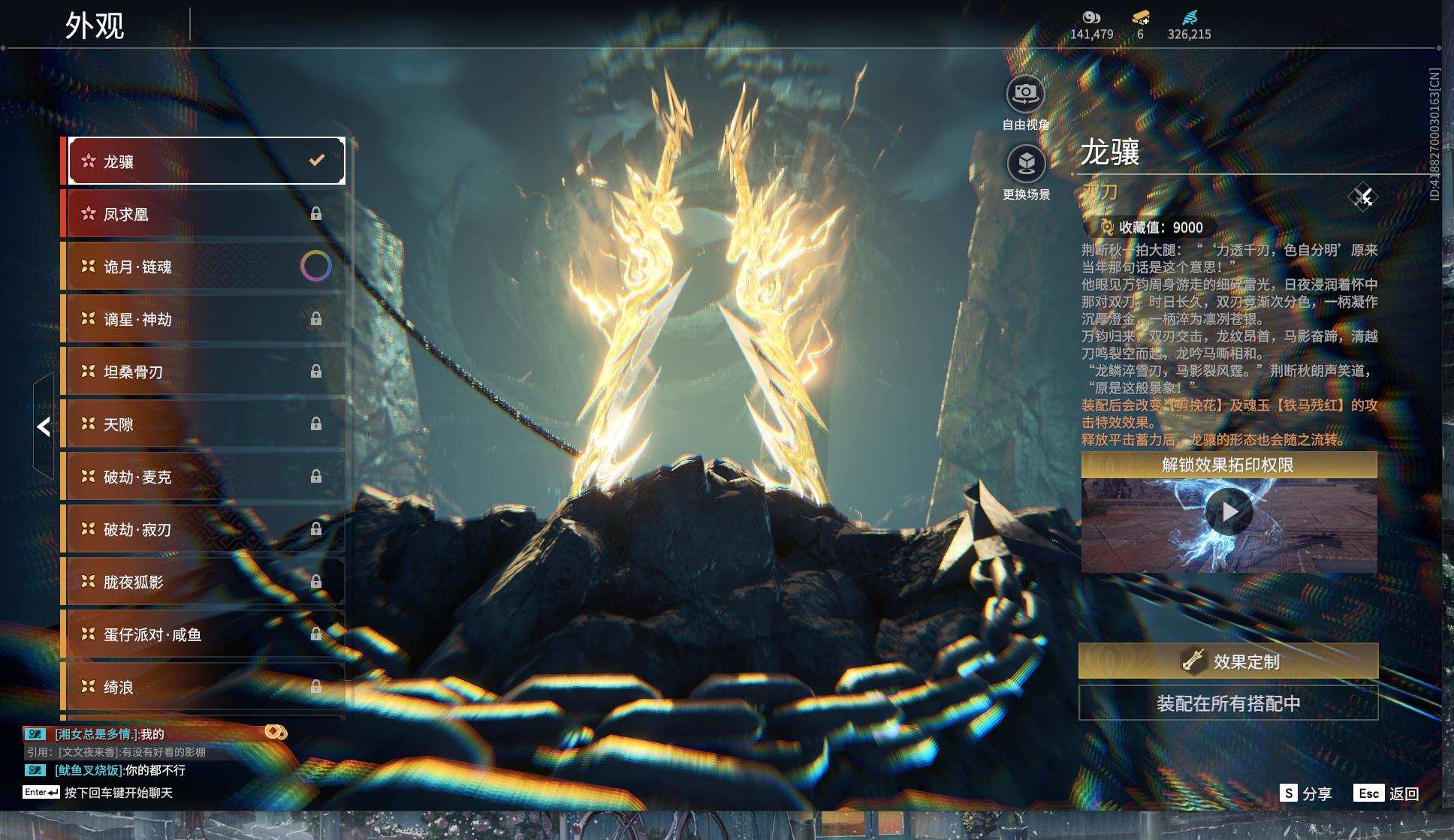This screenshot has width=1454, height=840.
Task: Click the lock icon on 胧夜狐影 row
Action: [316, 582]
